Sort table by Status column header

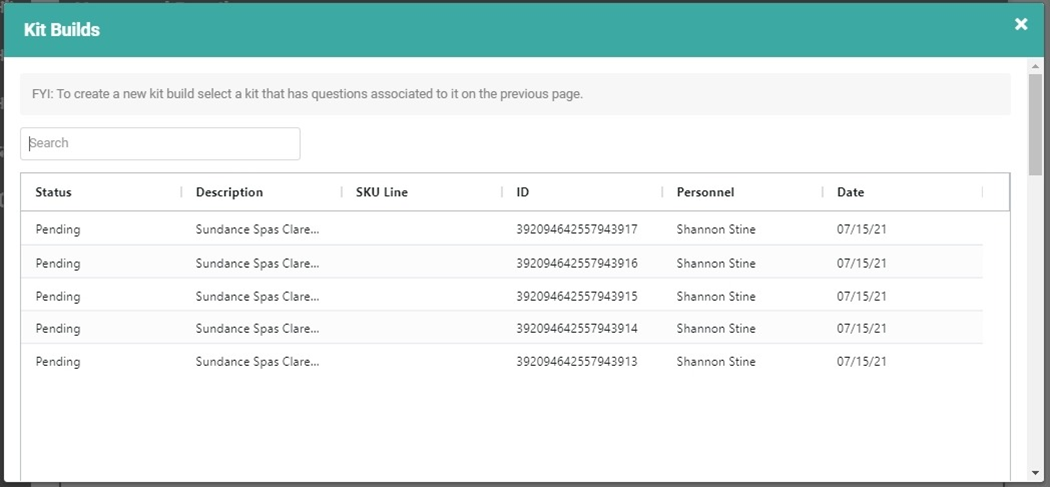(x=54, y=192)
